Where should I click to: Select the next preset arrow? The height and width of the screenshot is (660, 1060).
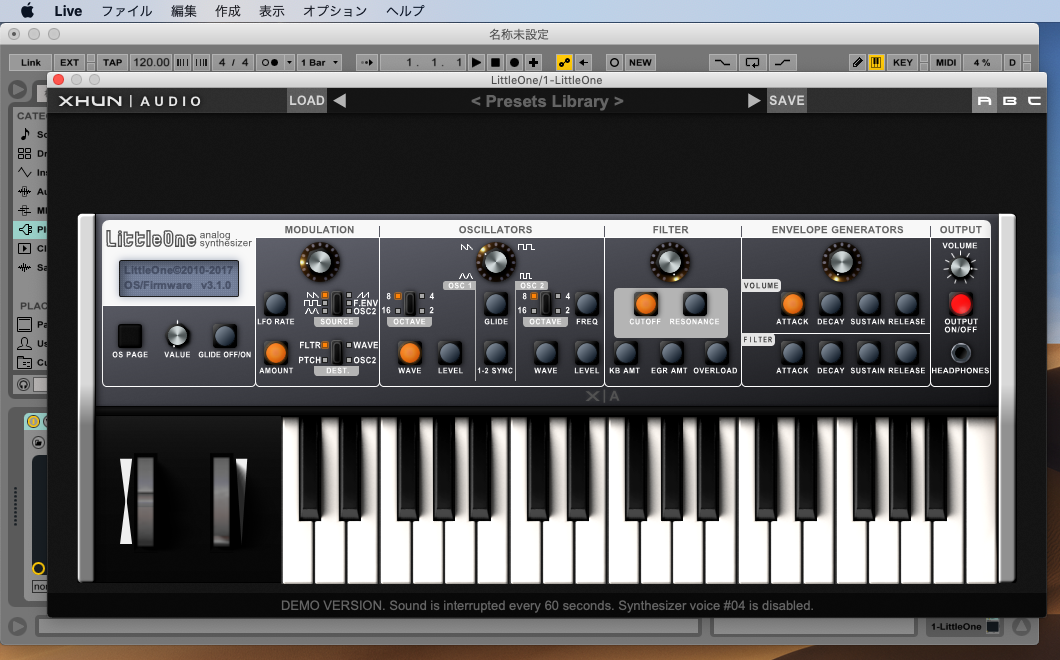click(x=754, y=101)
